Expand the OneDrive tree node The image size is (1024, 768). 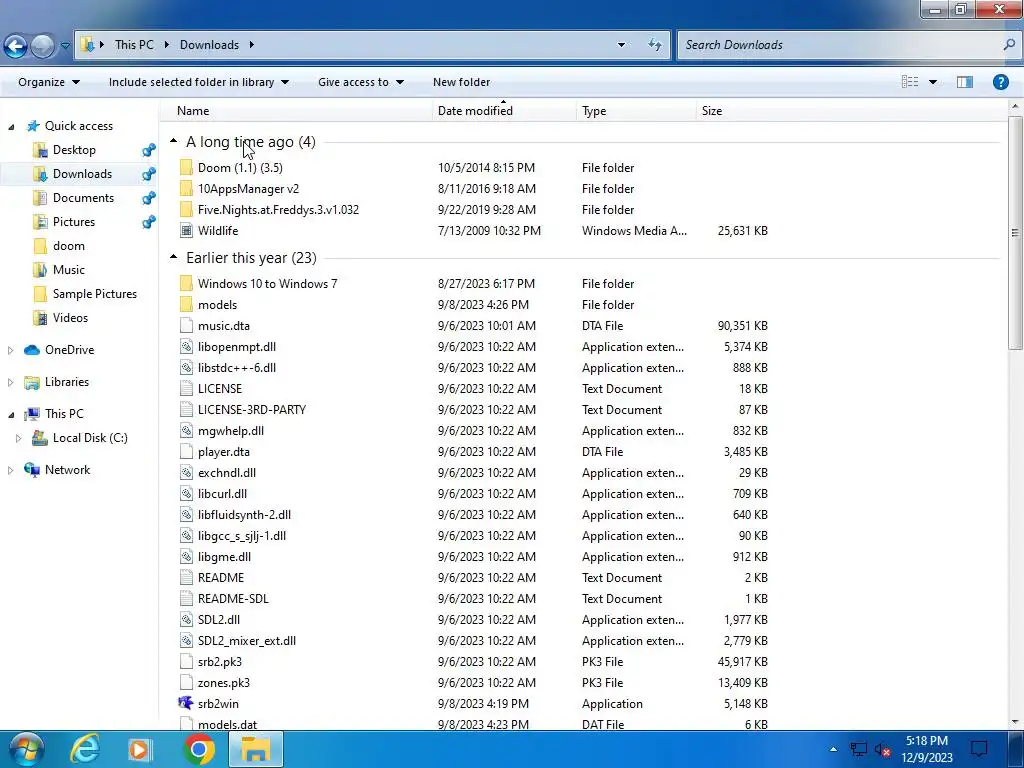[x=10, y=350]
